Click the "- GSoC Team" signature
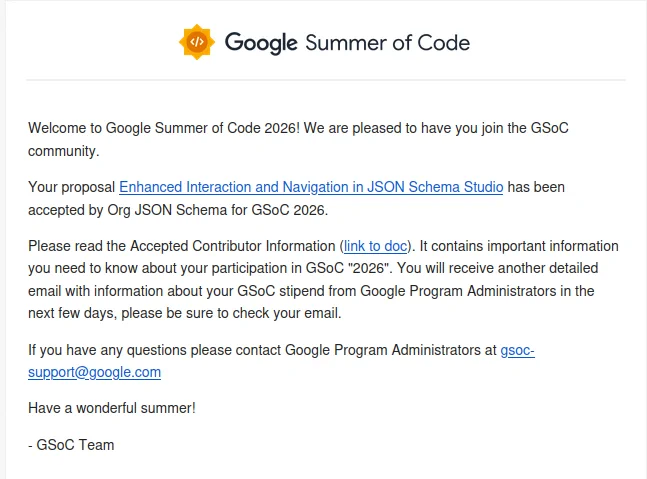 tap(71, 445)
